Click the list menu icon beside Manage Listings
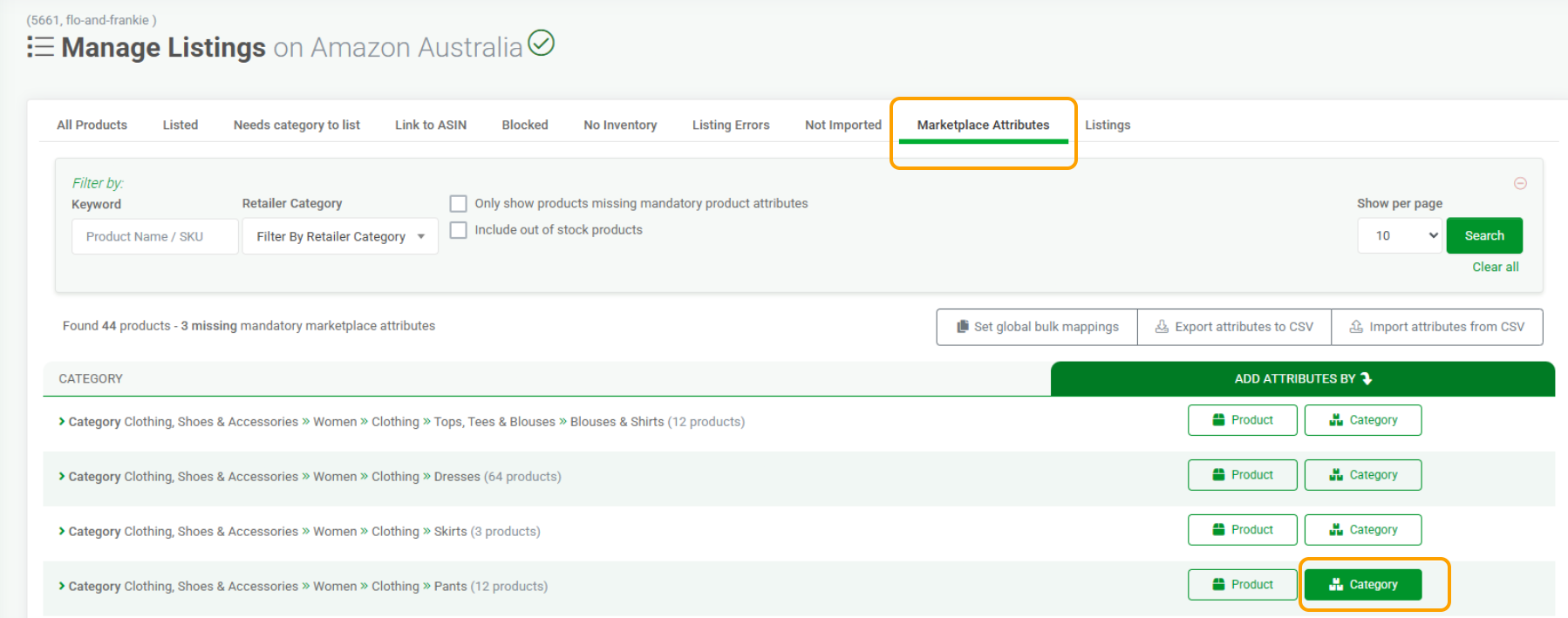Image resolution: width=1568 pixels, height=618 pixels. 40,47
